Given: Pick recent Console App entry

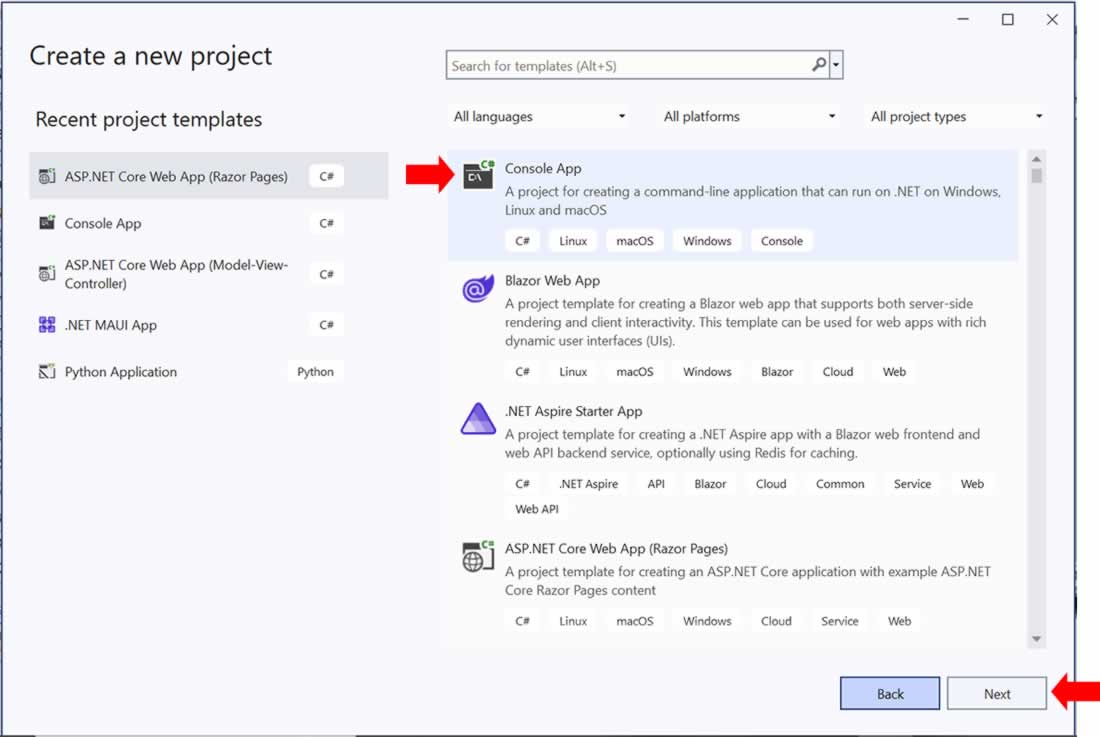Looking at the screenshot, I should 208,223.
